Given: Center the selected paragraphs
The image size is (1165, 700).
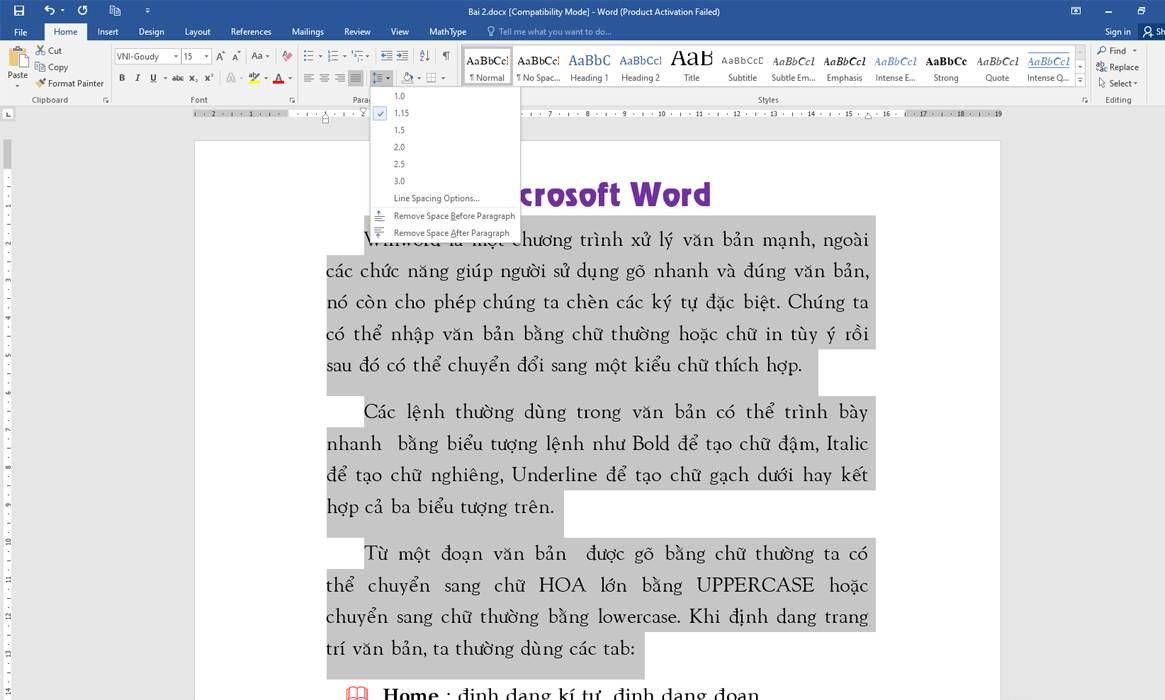Looking at the screenshot, I should click(325, 78).
